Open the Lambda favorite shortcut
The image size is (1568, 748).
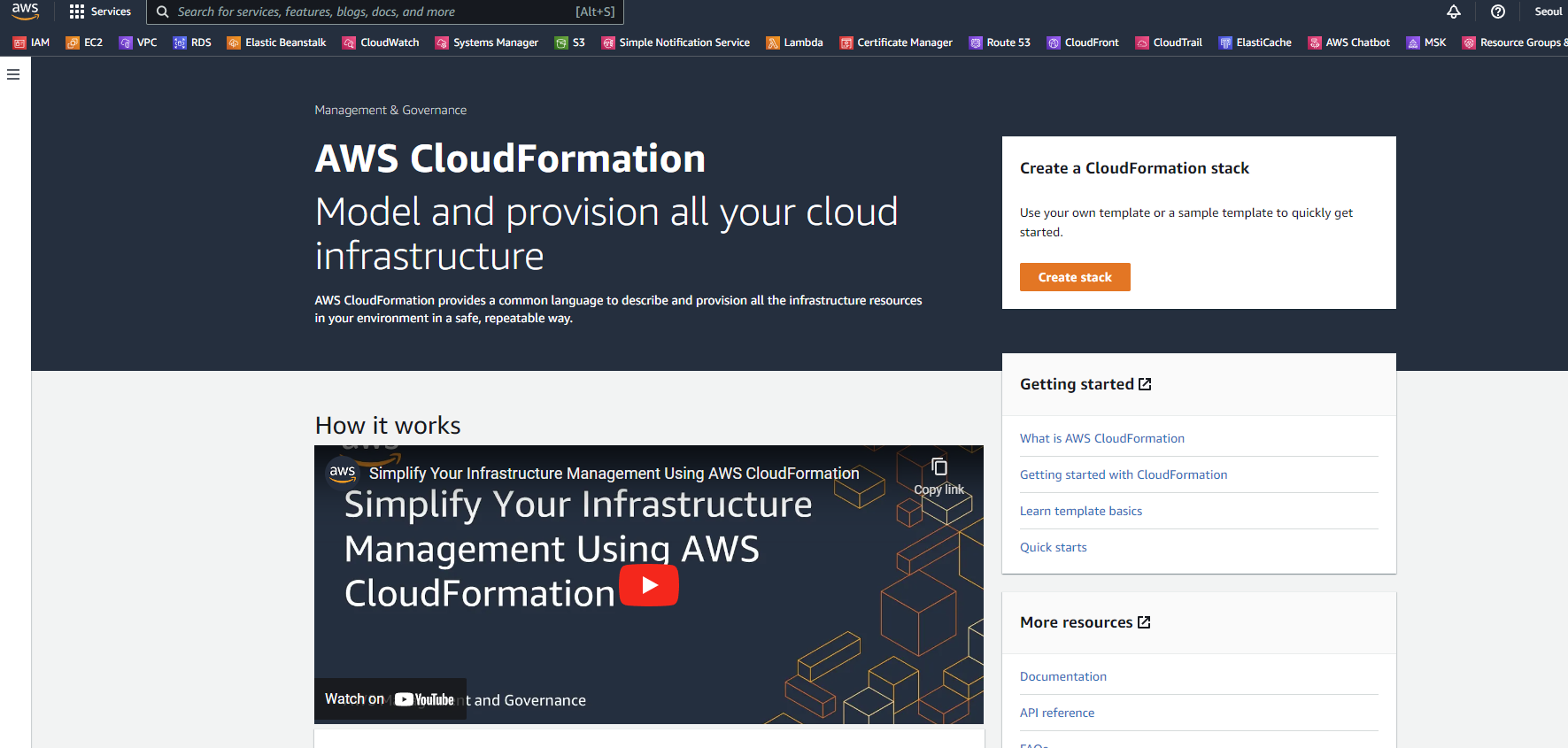click(x=794, y=42)
